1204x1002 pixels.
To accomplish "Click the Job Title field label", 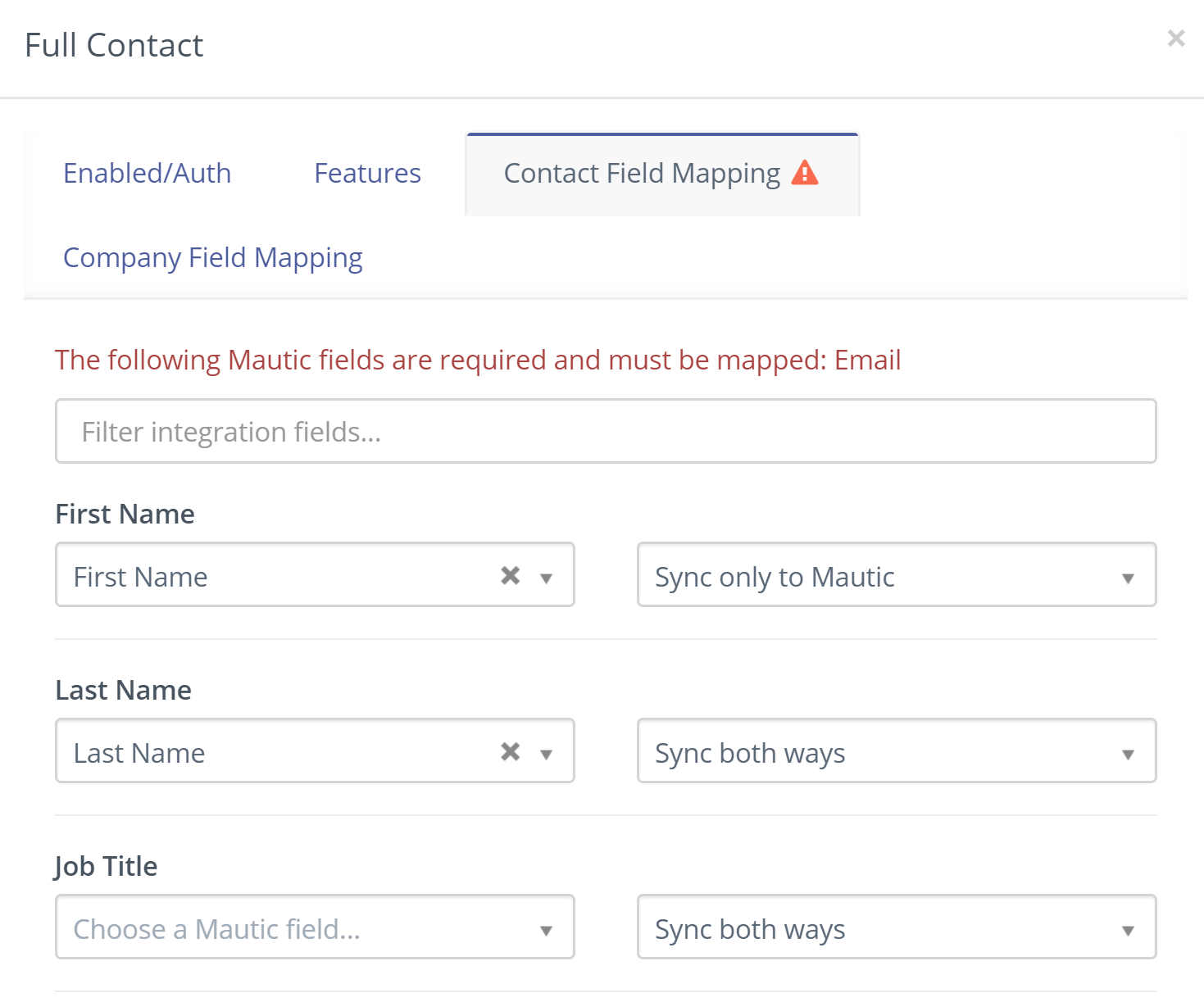I will [x=107, y=867].
